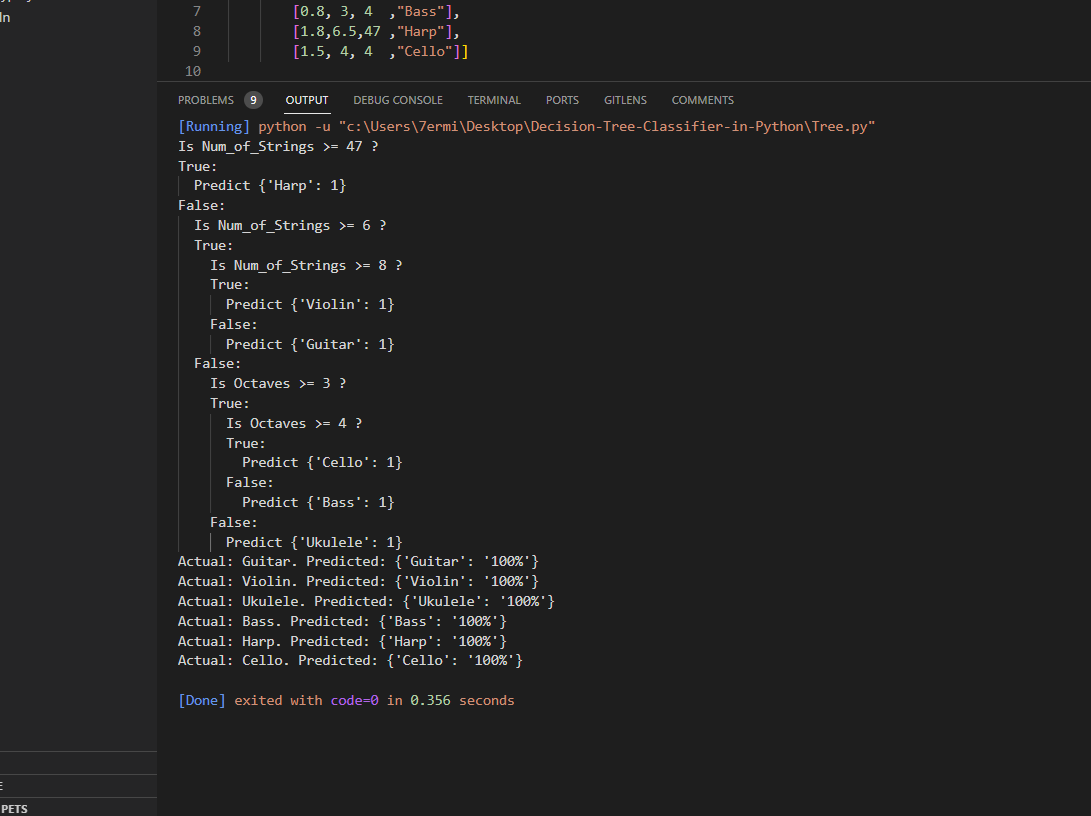Open the OUTPUT panel tab
This screenshot has width=1091, height=816.
click(x=306, y=99)
